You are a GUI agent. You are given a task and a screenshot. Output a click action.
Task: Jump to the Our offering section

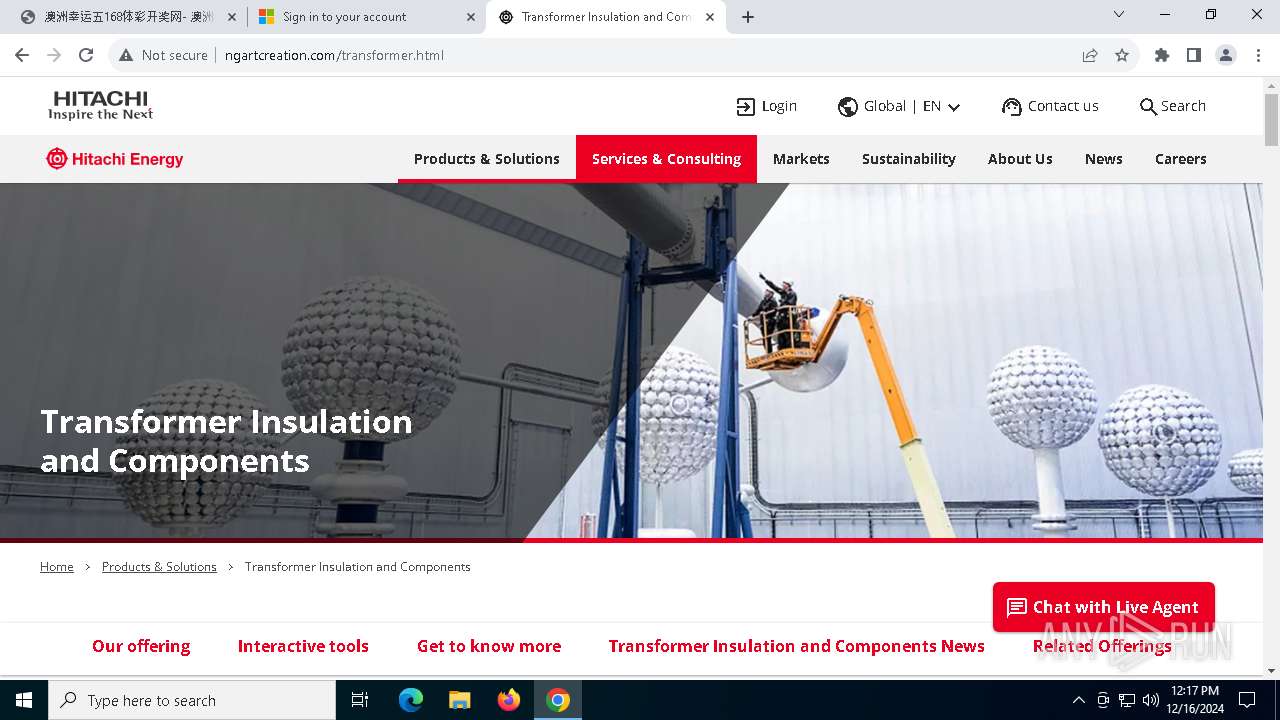click(x=141, y=646)
